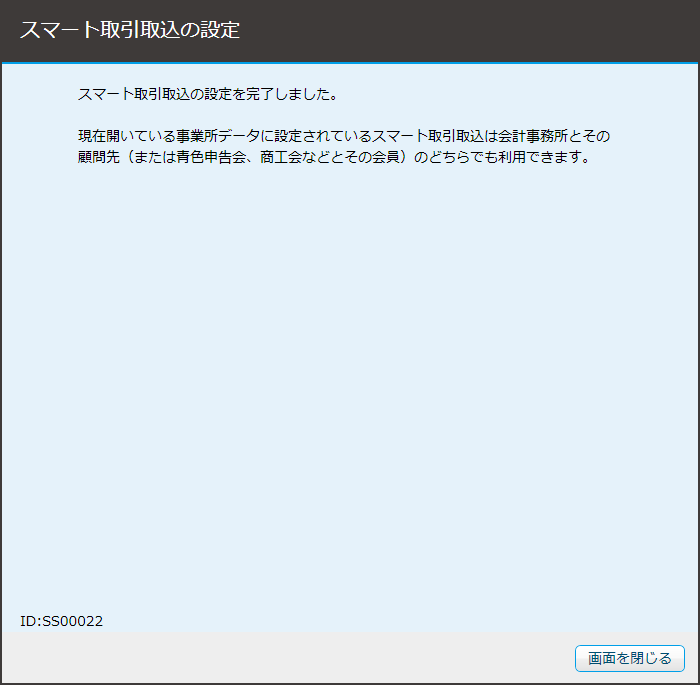Screen dimensions: 700x685
Task: Click the 画面を閉じる button
Action: tap(629, 658)
